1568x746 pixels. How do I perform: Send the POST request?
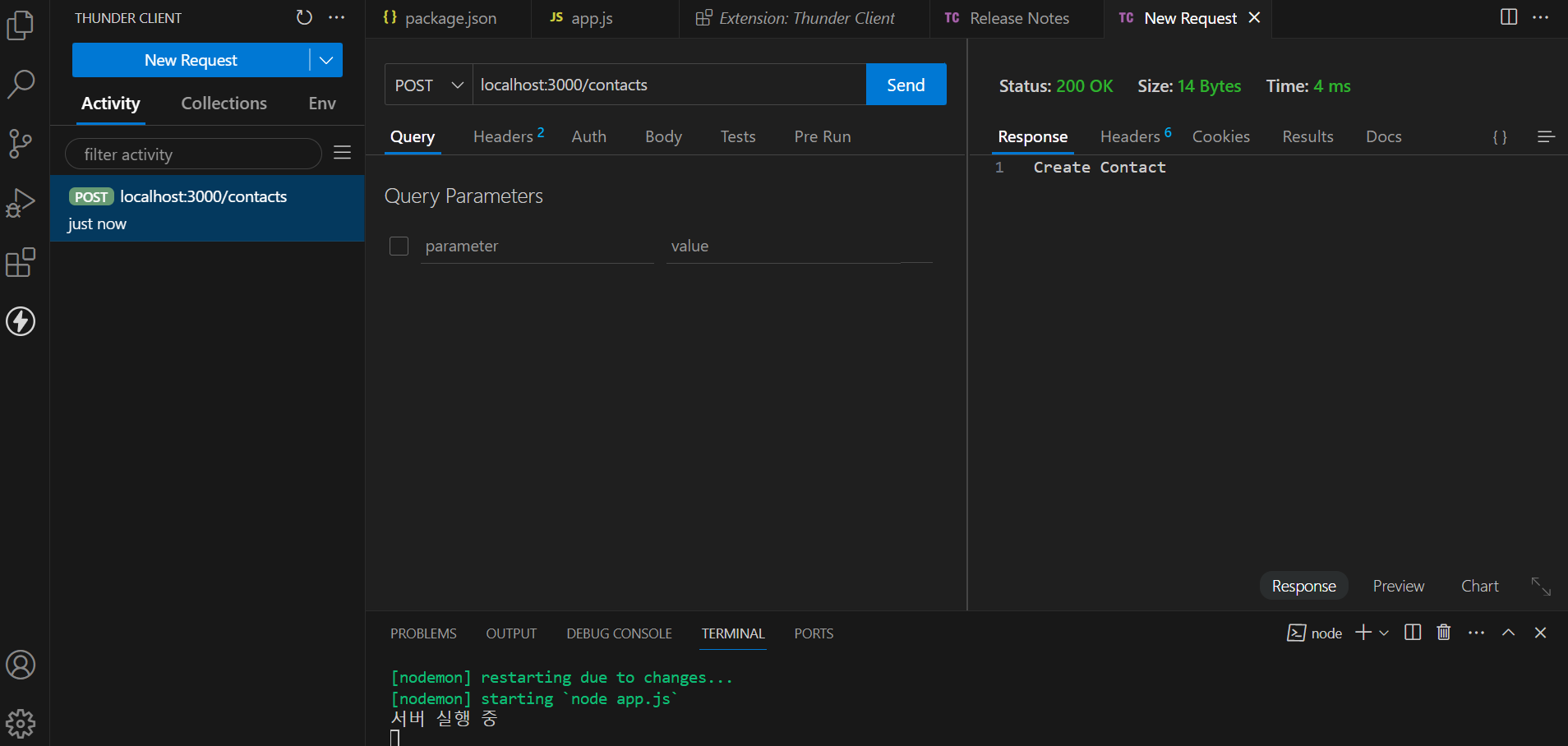coord(906,84)
